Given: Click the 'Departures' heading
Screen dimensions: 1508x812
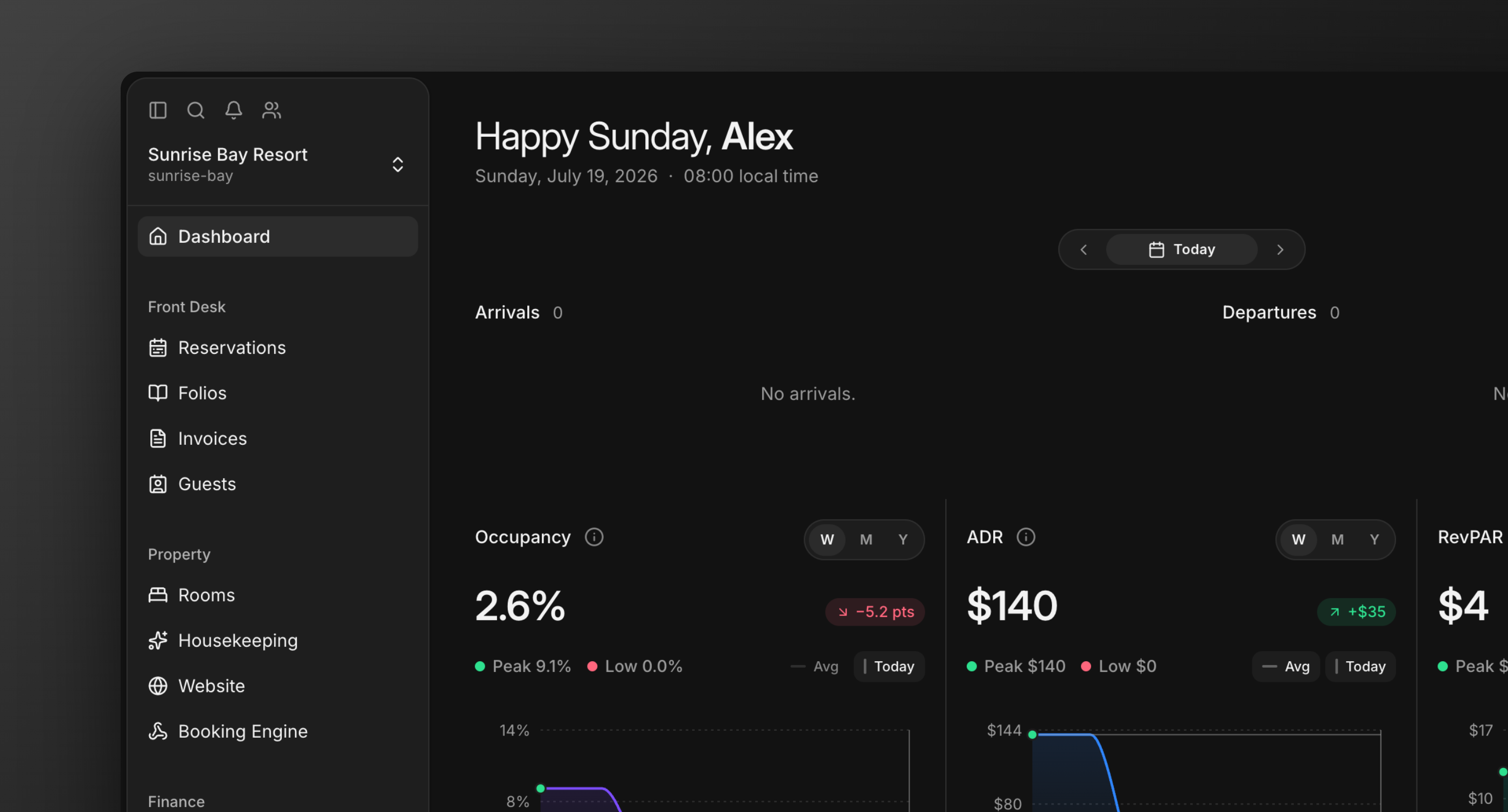Looking at the screenshot, I should (1268, 313).
